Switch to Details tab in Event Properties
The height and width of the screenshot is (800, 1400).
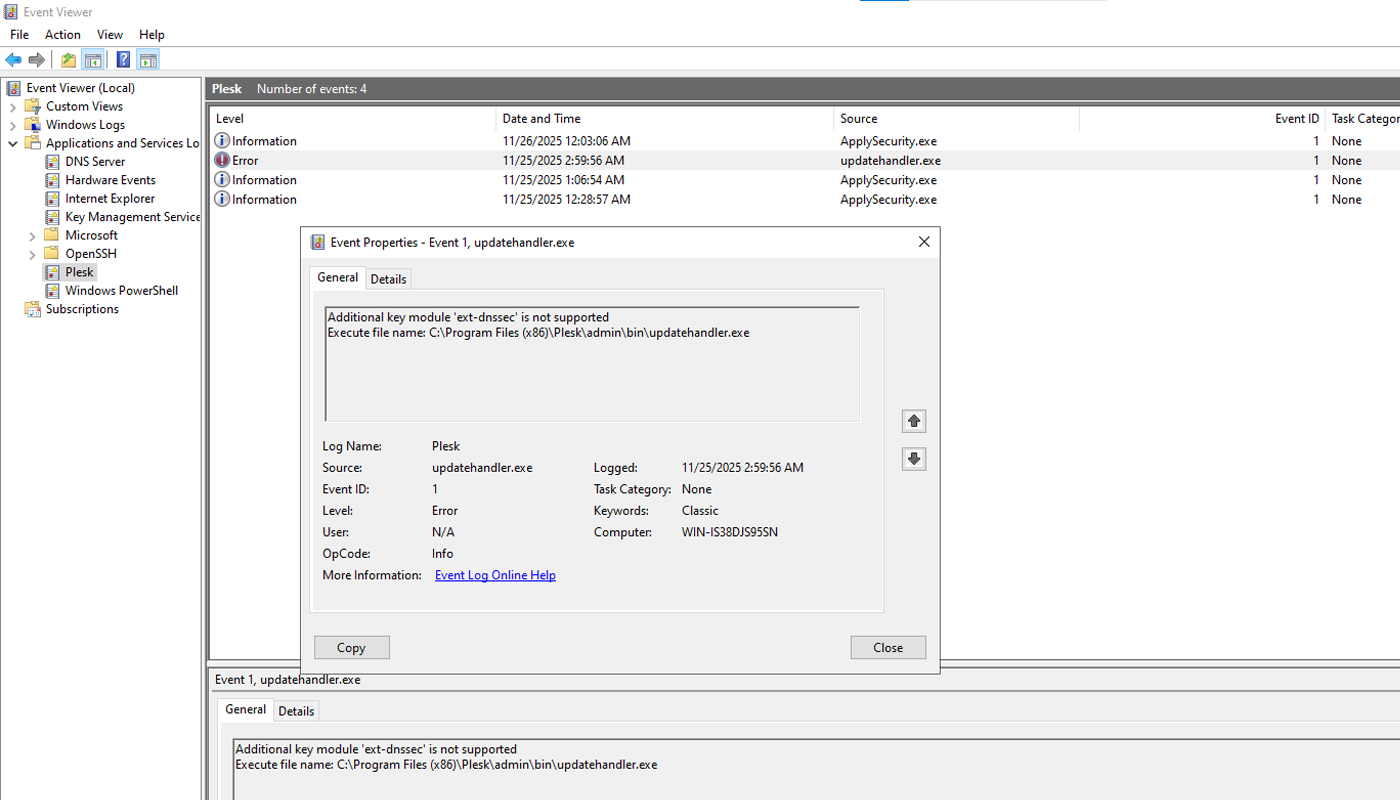coord(388,279)
